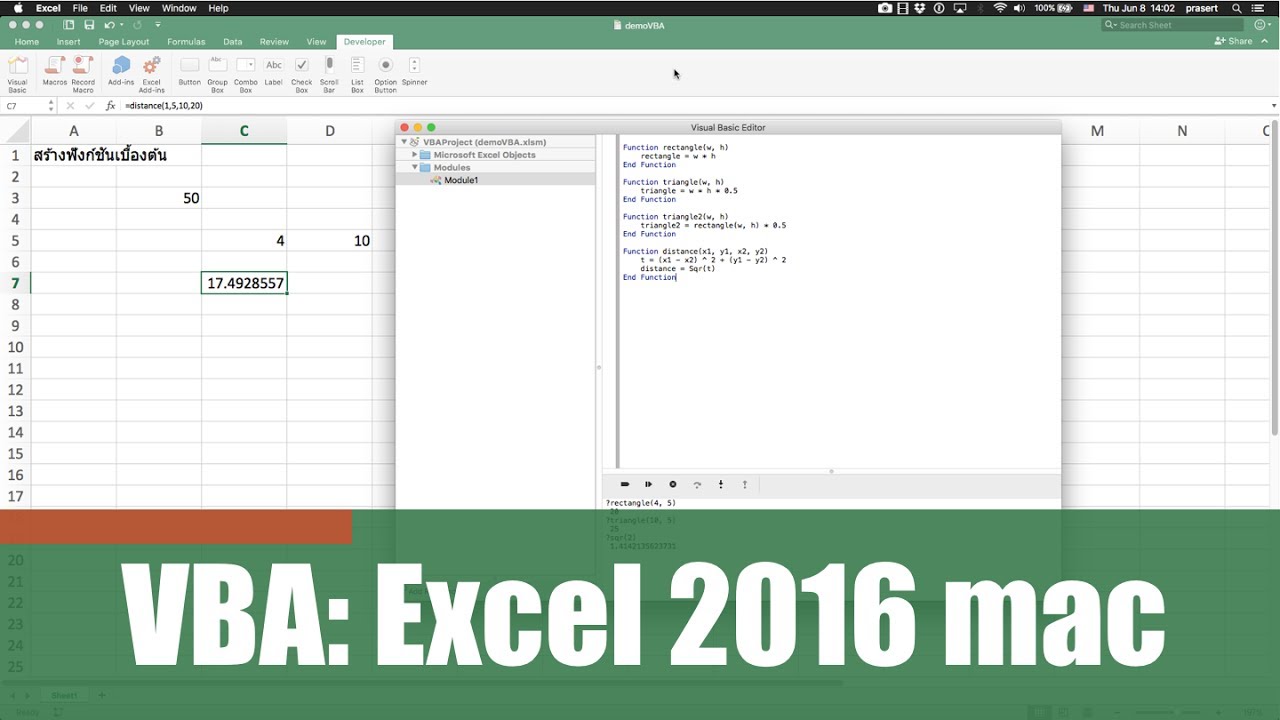Click the Name Box stepper arrows
Image resolution: width=1280 pixels, height=720 pixels.
[51, 106]
